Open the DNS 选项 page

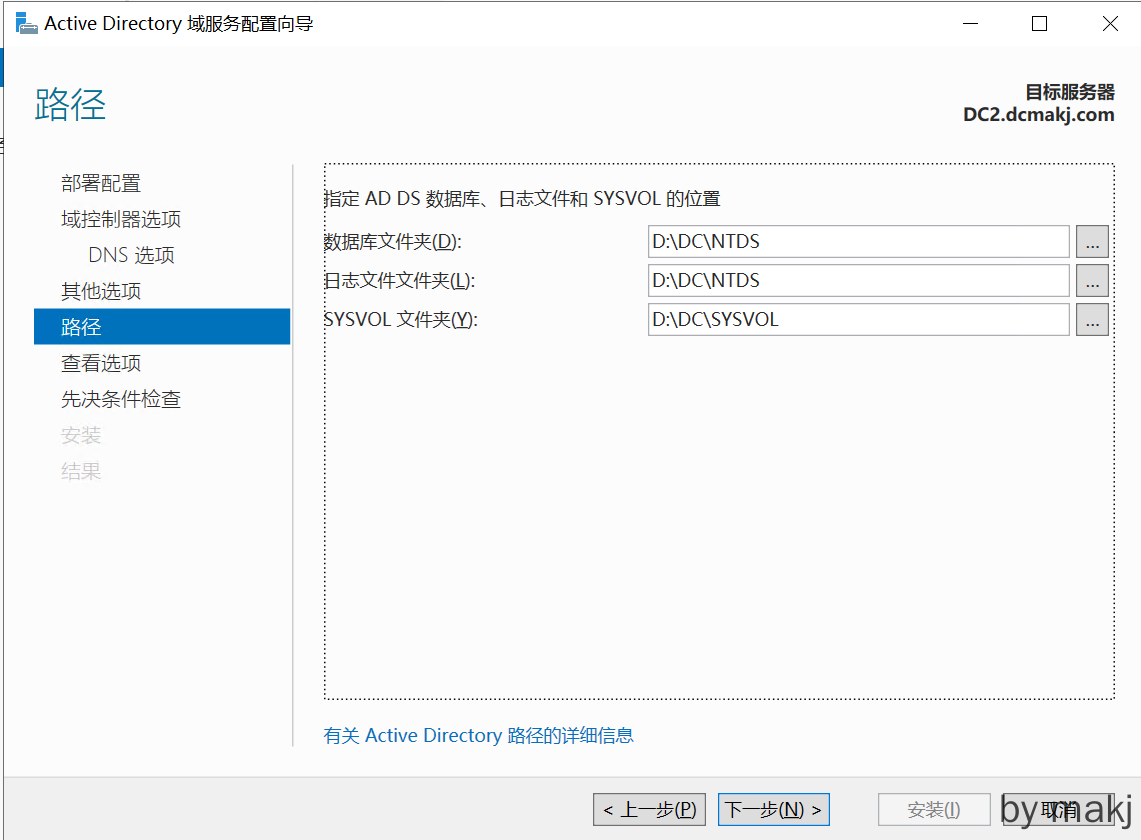pos(131,255)
